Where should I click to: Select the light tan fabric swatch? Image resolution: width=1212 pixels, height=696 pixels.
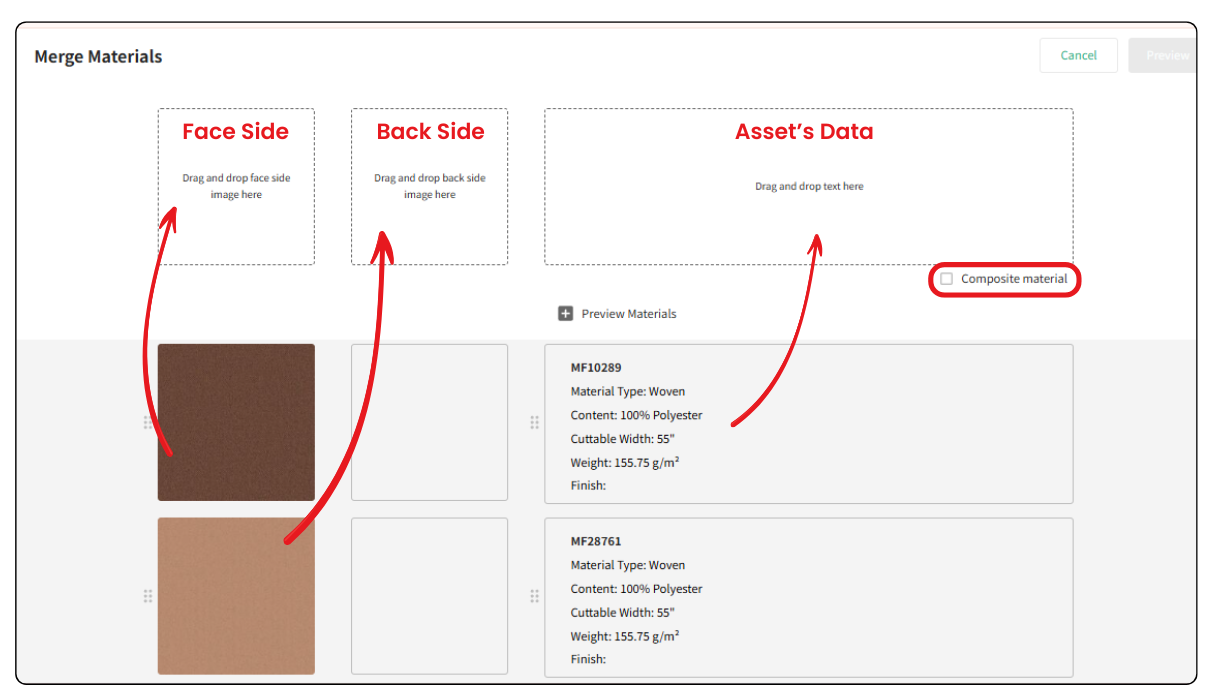[x=236, y=596]
